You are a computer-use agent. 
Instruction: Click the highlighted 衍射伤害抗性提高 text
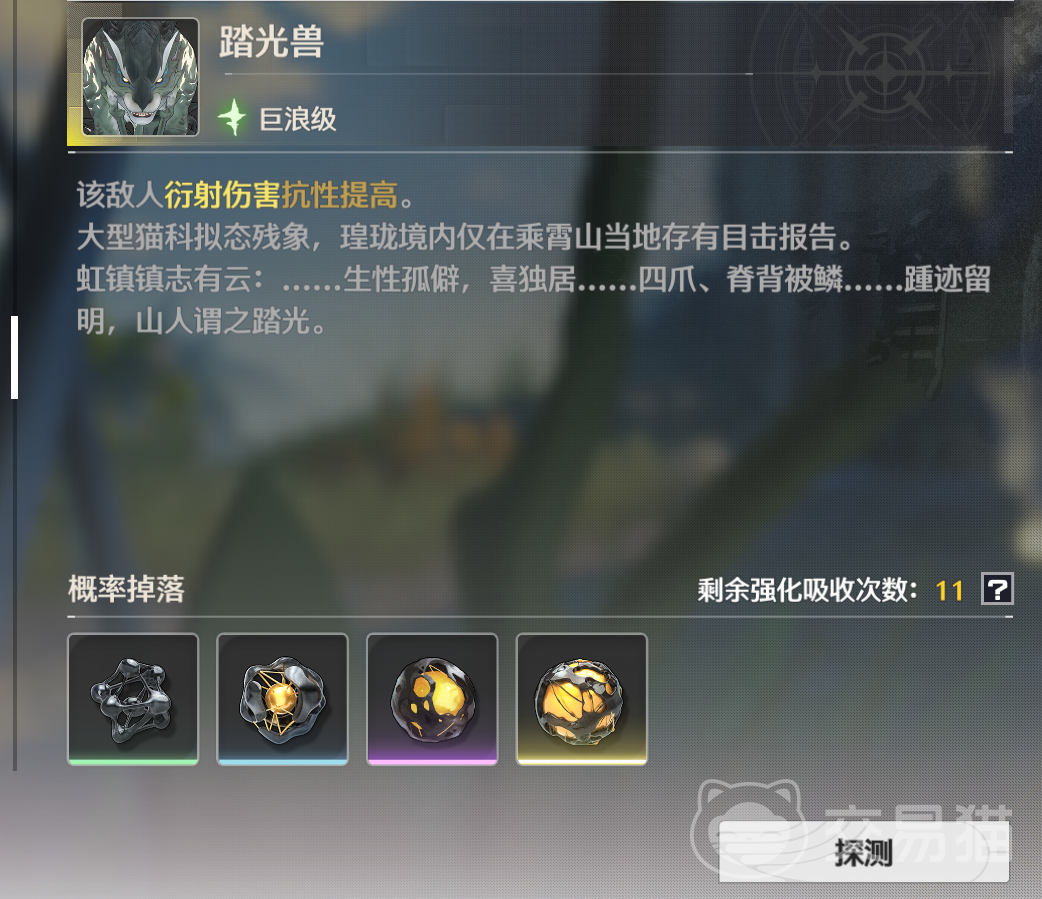[281, 195]
